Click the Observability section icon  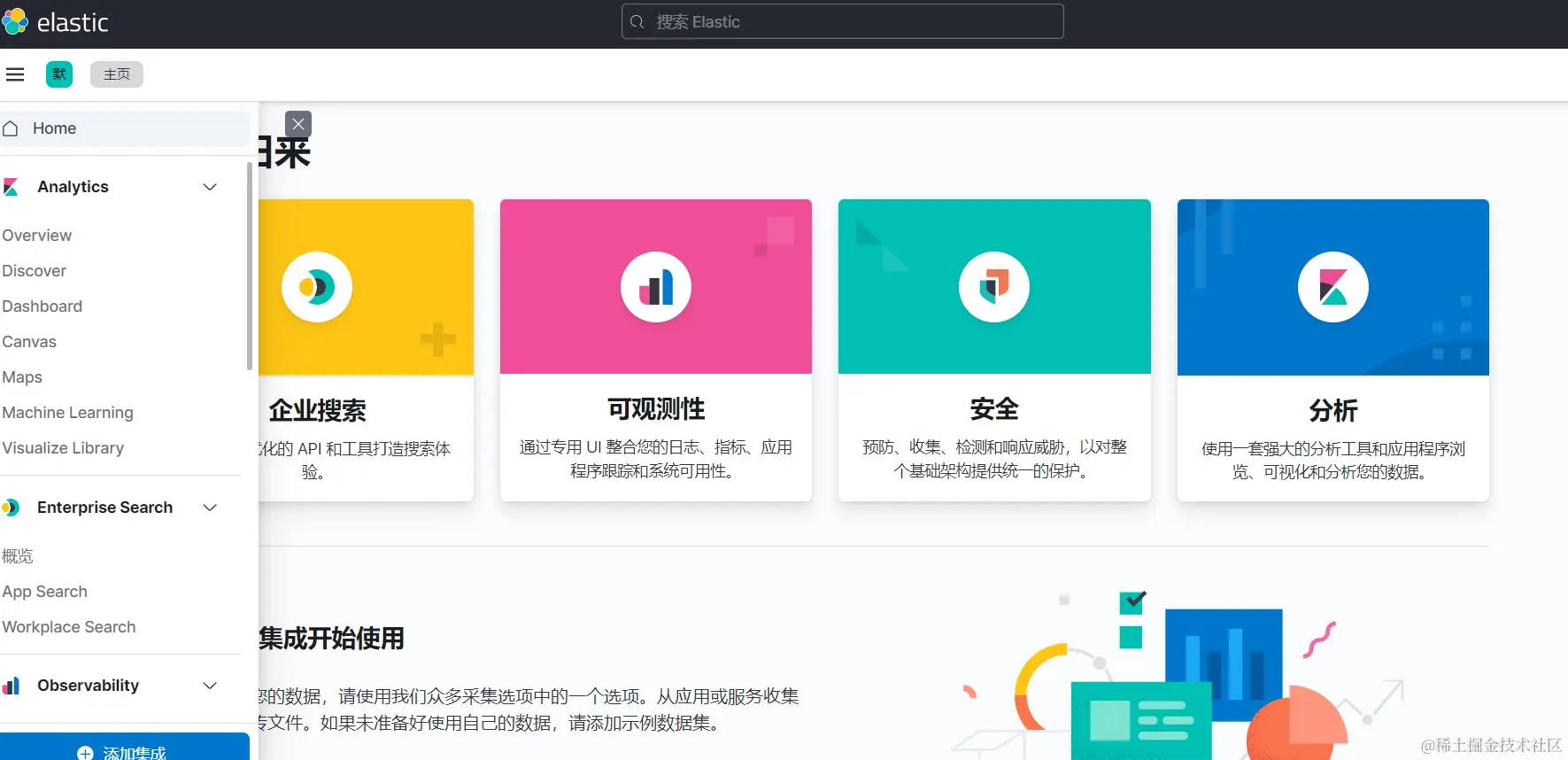tap(11, 686)
